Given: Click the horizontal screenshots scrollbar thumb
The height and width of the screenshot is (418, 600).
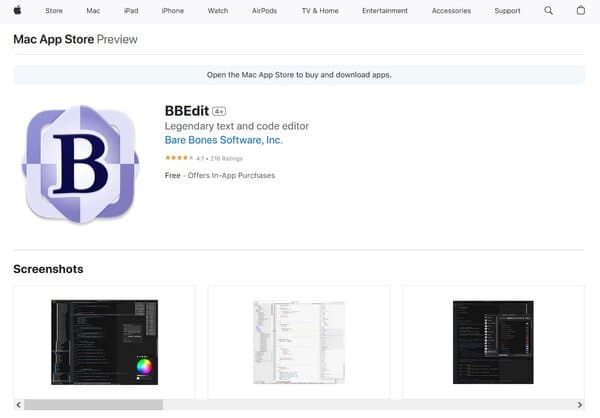Looking at the screenshot, I should coord(93,405).
